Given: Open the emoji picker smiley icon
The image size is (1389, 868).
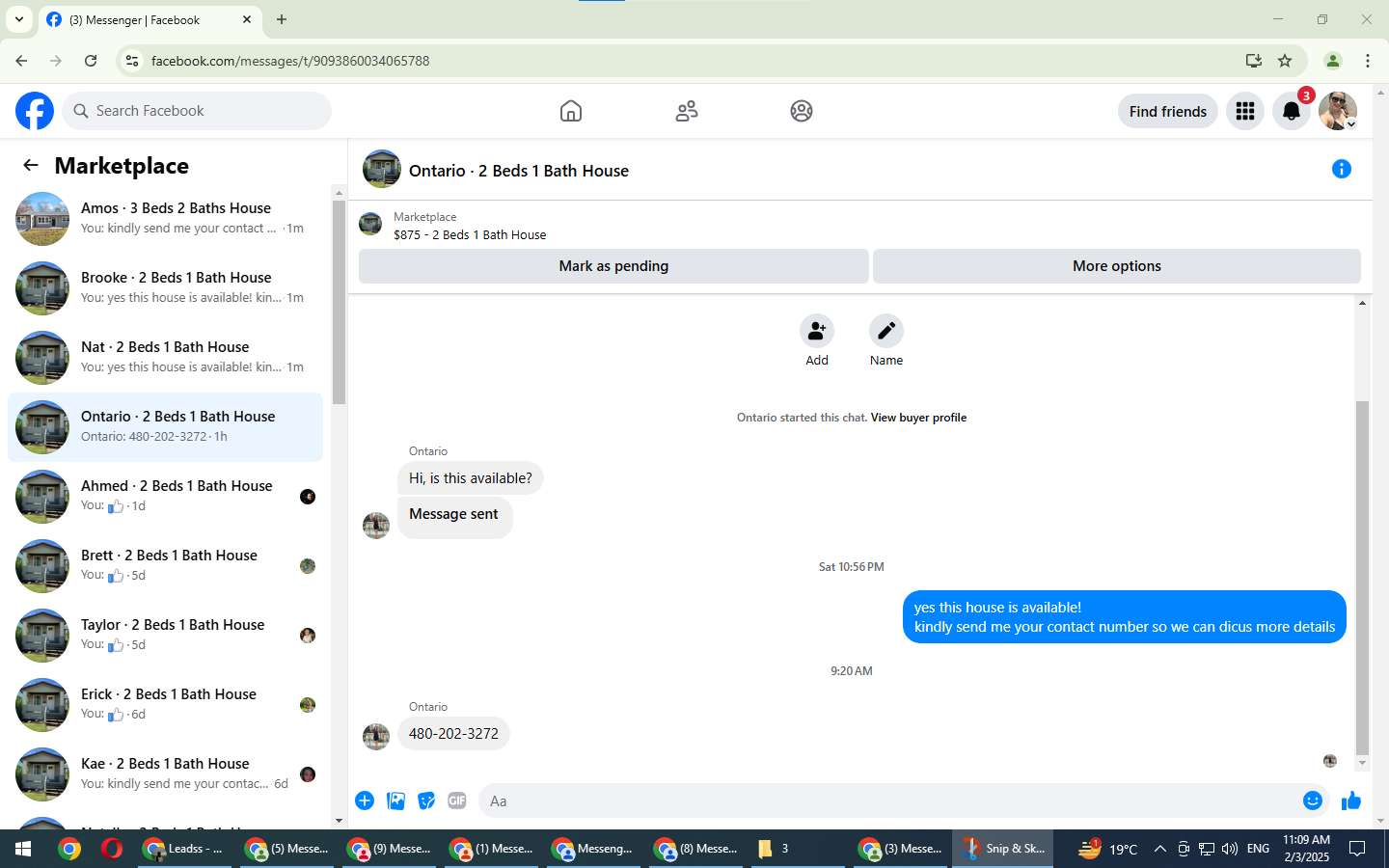Looking at the screenshot, I should (1313, 800).
